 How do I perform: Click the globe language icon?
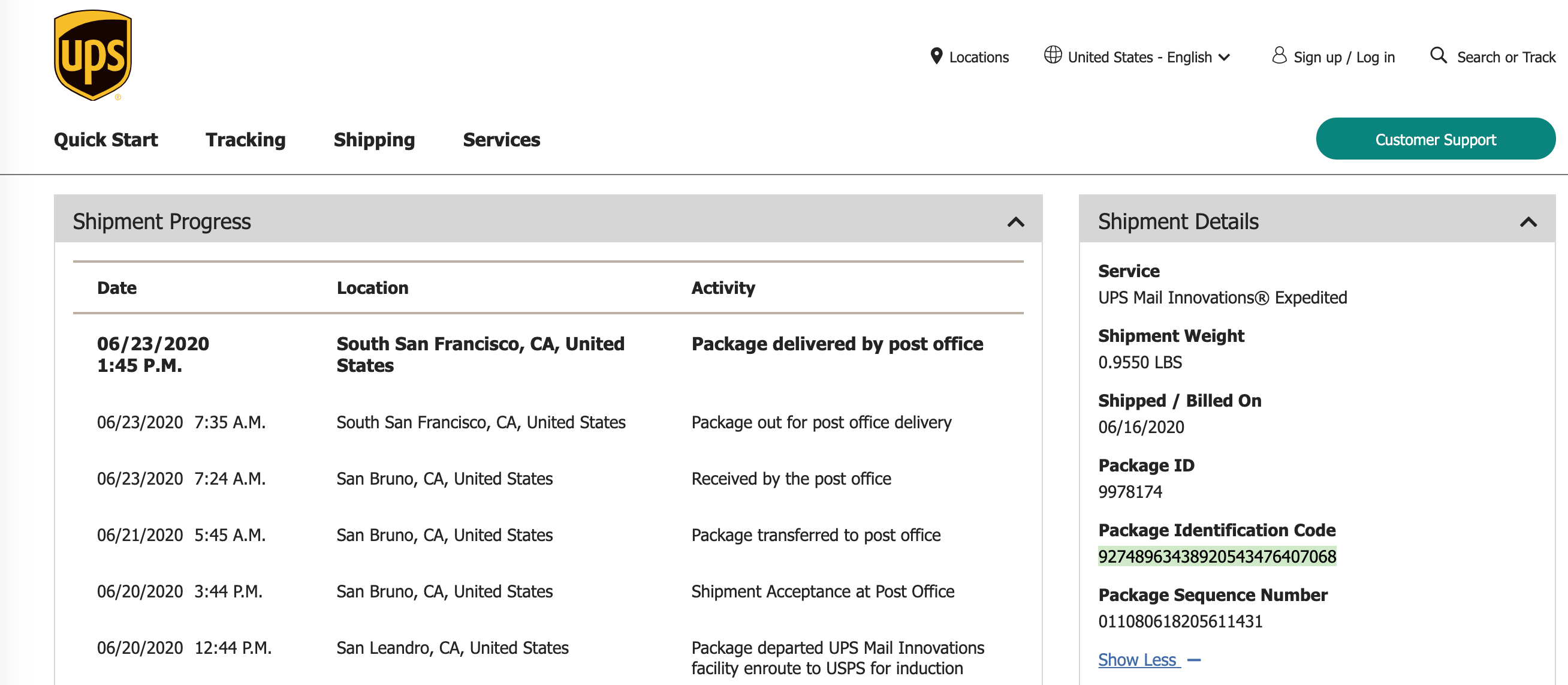[x=1053, y=55]
